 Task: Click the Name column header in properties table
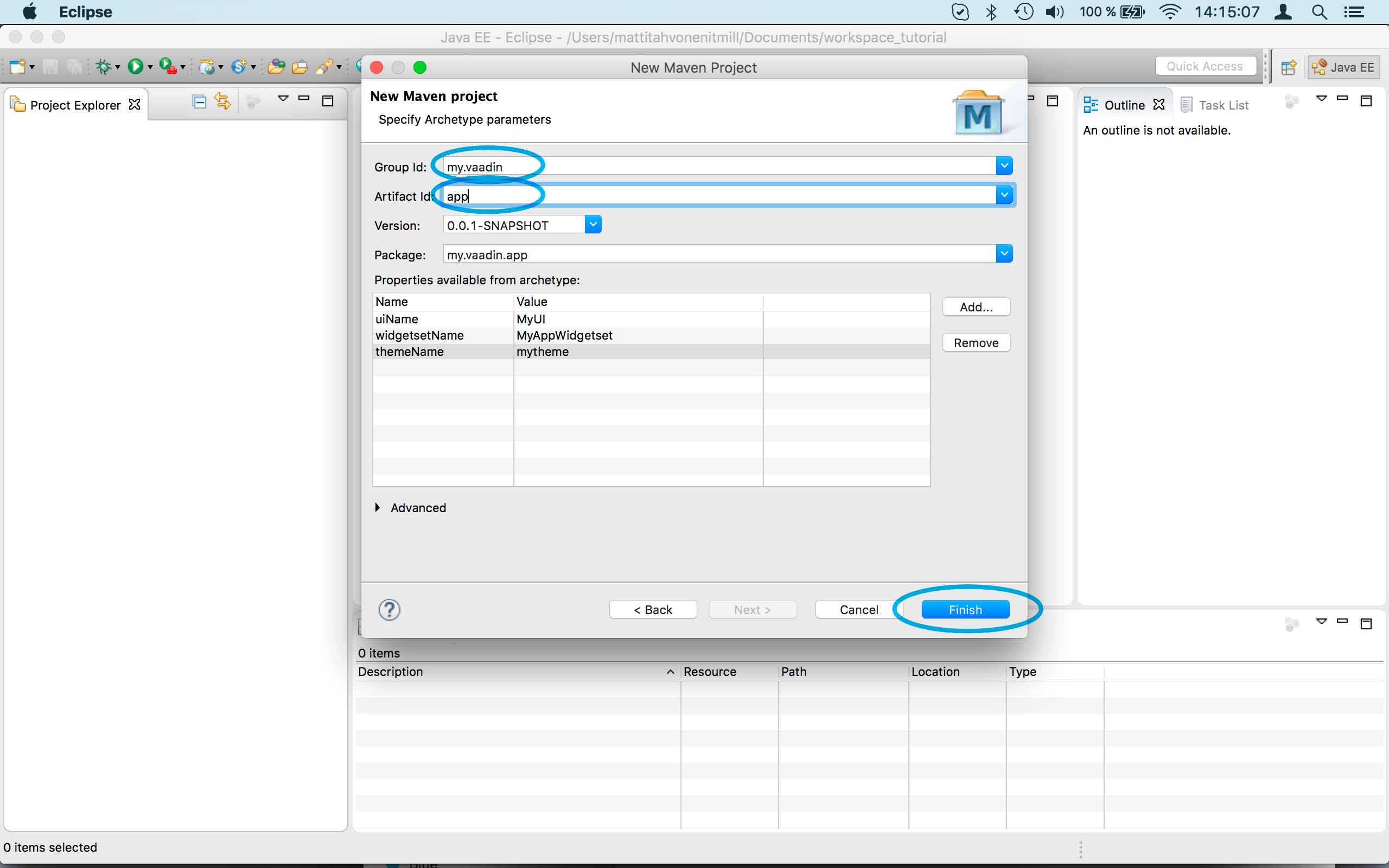coord(443,302)
